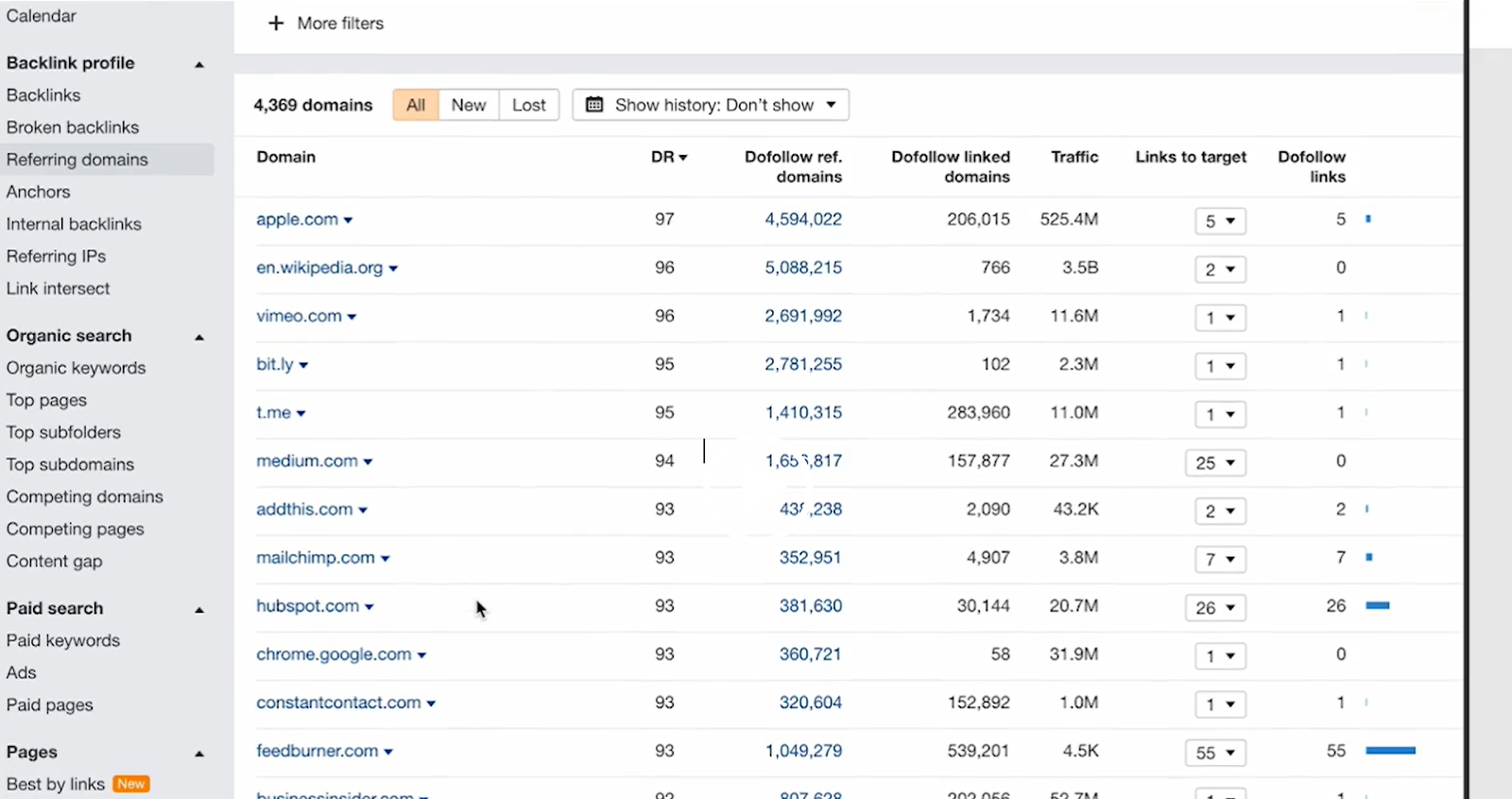Open Anchors in the sidebar
This screenshot has height=799, width=1512.
click(x=39, y=192)
